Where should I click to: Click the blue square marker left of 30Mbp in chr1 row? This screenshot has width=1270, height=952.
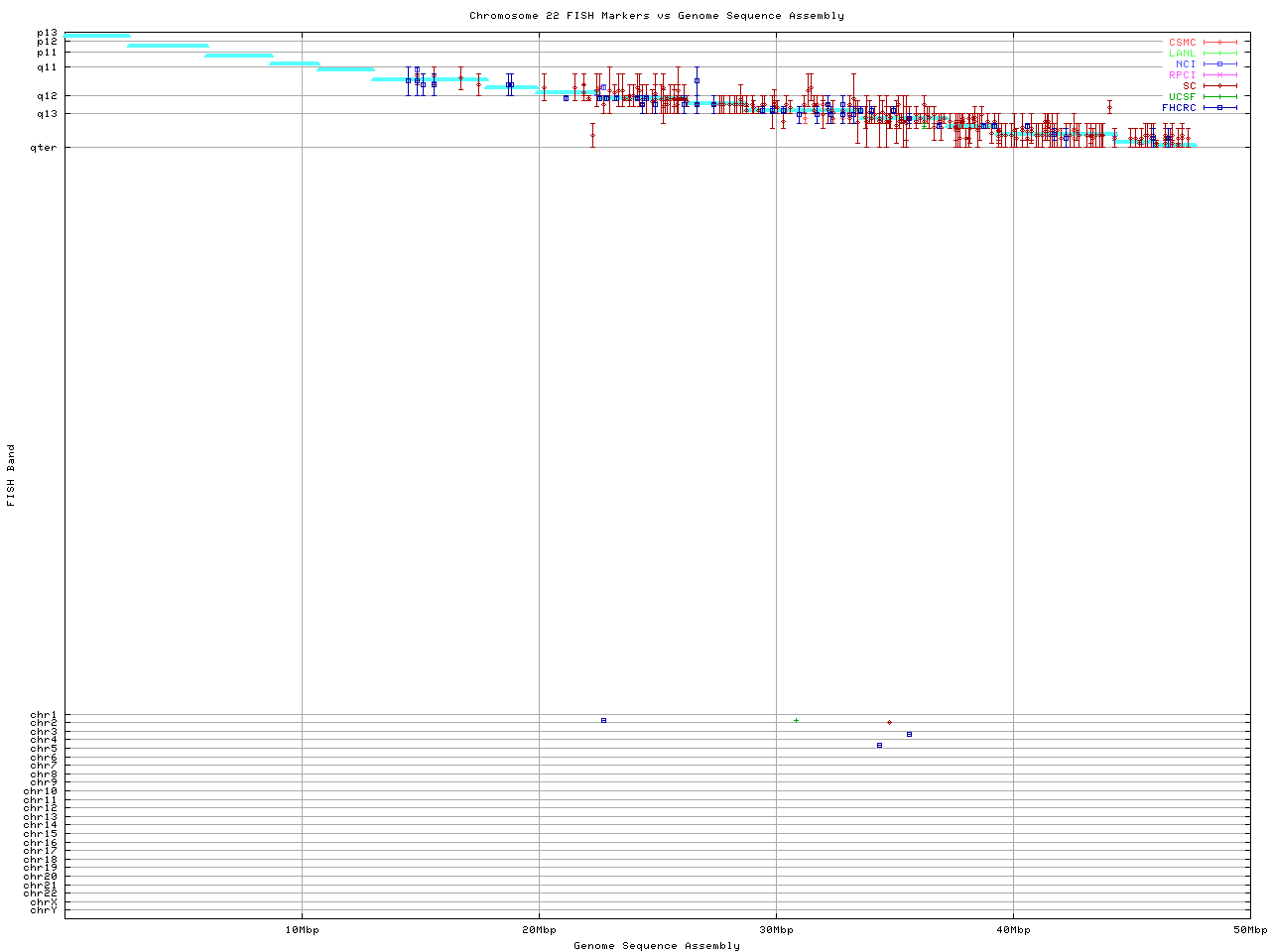603,720
